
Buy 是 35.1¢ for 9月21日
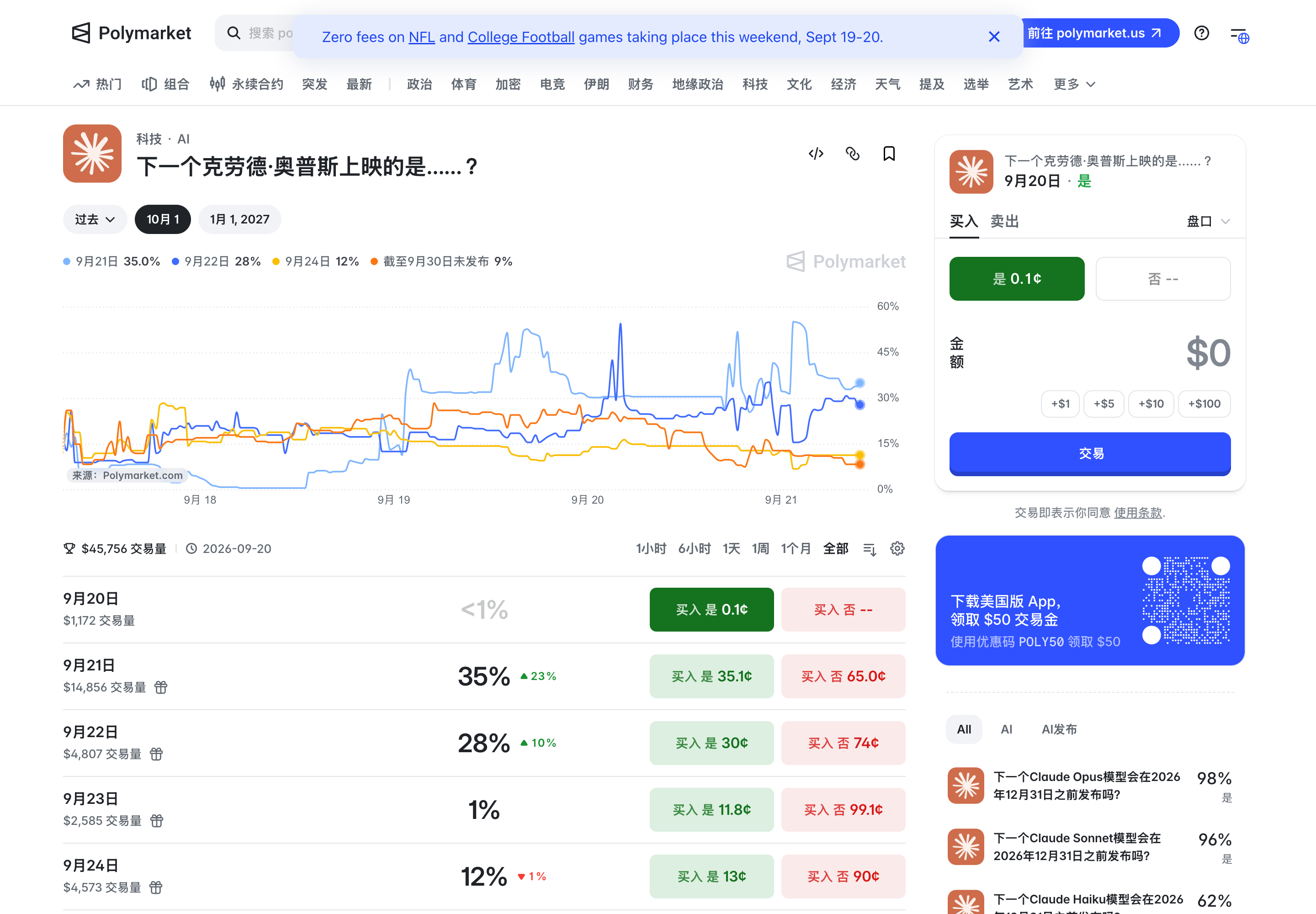[x=711, y=676]
